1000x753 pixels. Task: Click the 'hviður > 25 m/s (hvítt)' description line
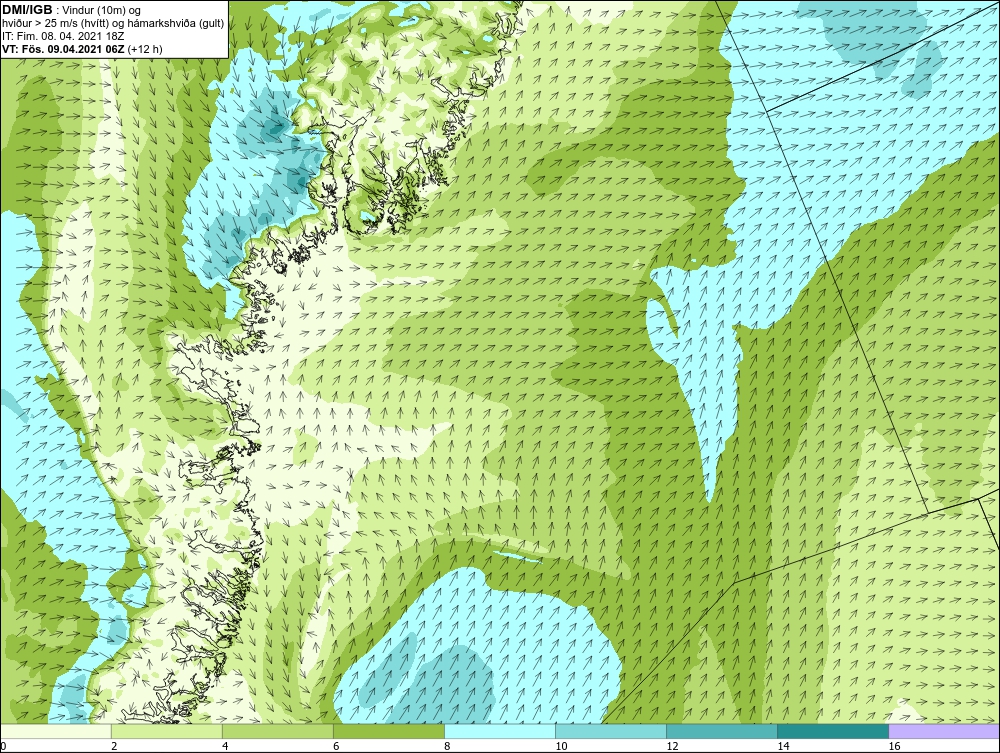[x=113, y=24]
